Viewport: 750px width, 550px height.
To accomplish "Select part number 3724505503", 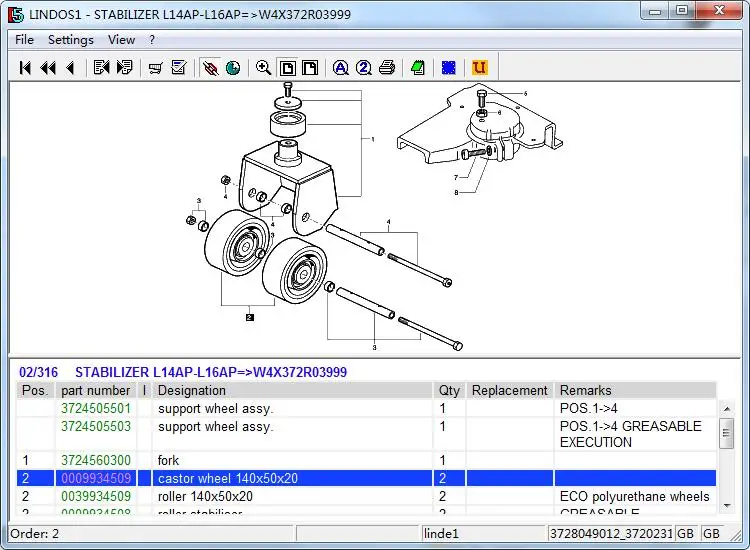I will coord(96,426).
